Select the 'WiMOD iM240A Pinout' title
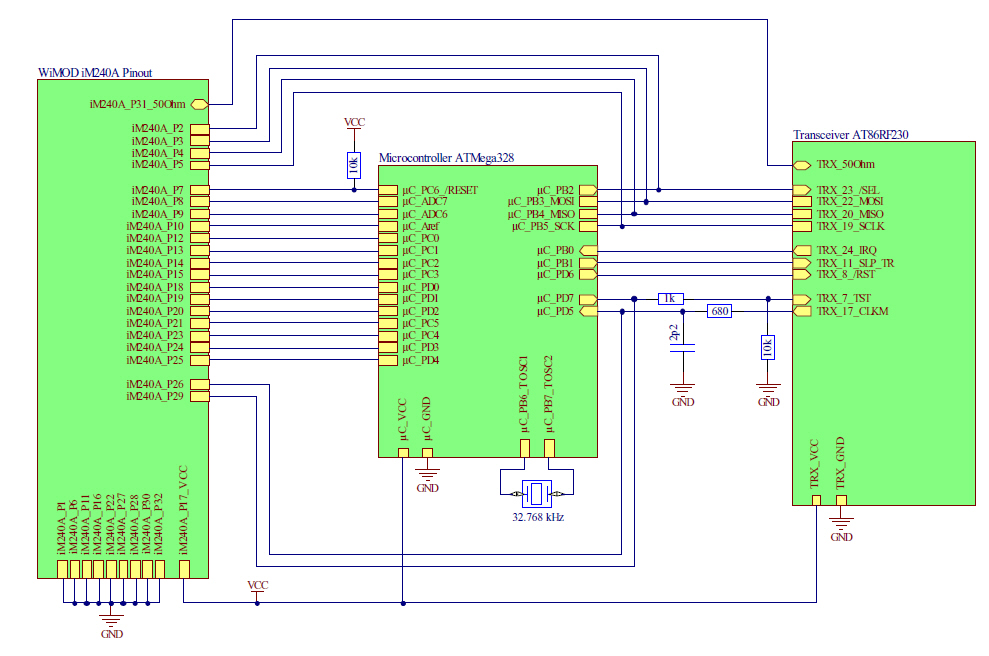The width and height of the screenshot is (989, 656). coord(95,73)
